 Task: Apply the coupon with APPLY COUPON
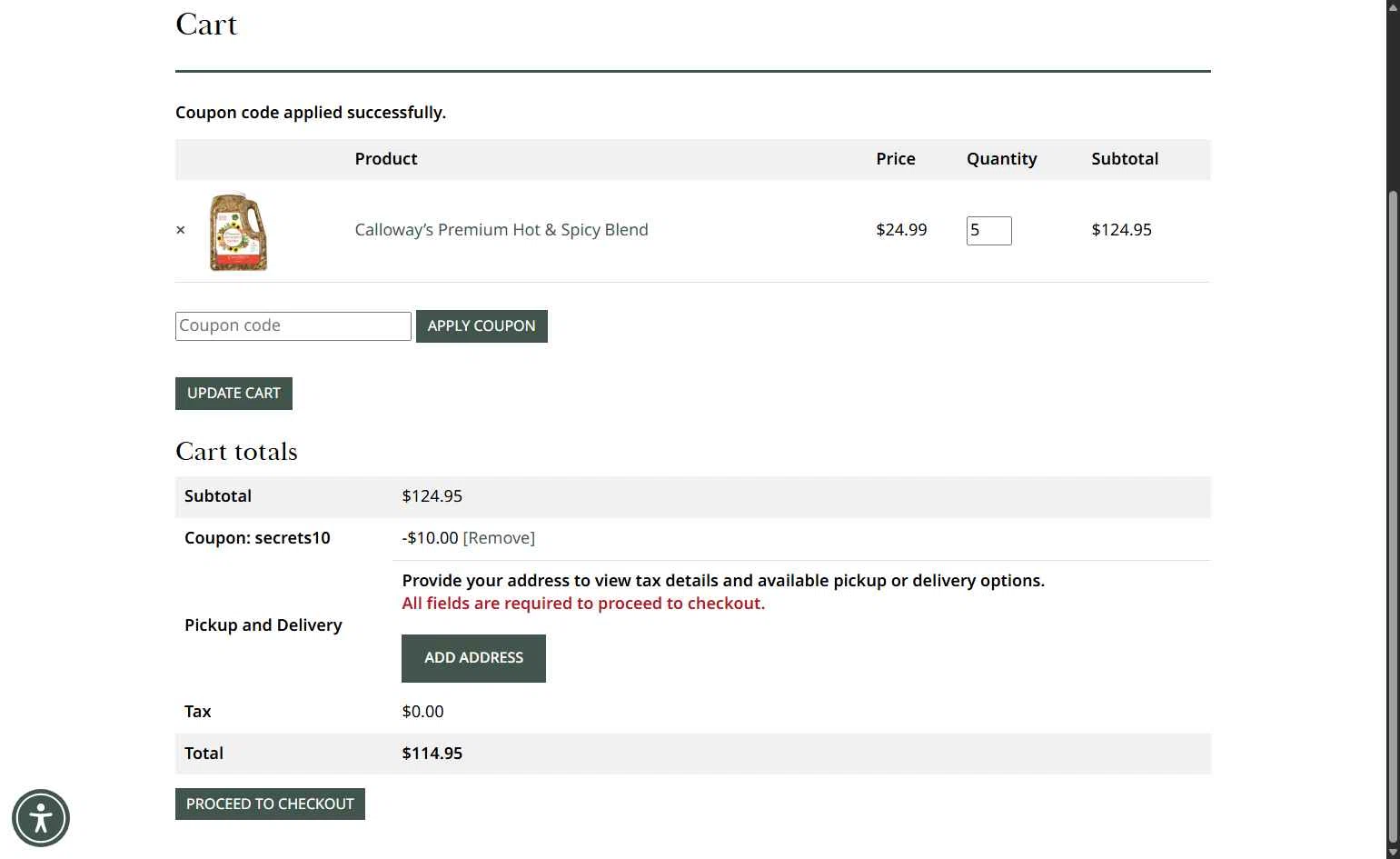tap(482, 326)
